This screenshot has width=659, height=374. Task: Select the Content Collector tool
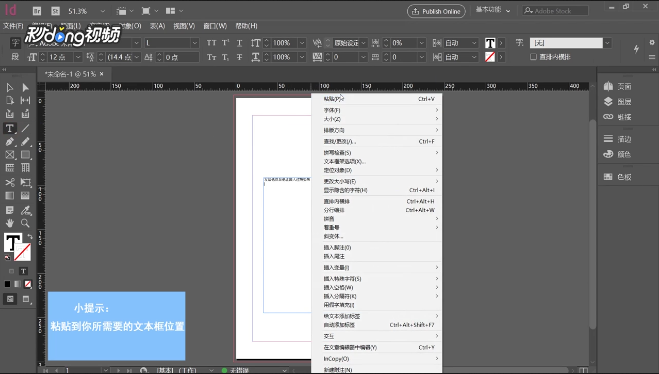[10, 114]
